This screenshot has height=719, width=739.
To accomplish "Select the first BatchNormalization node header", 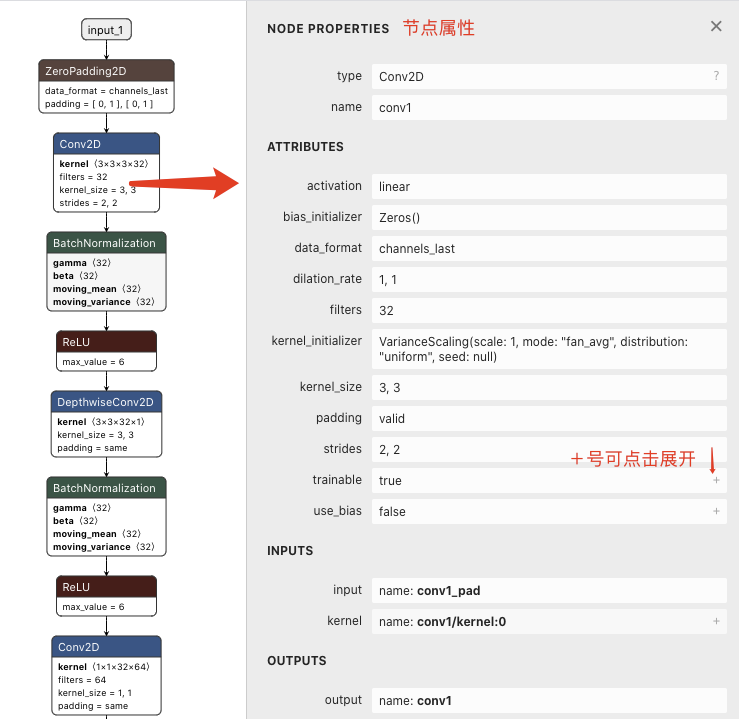I will coord(107,243).
